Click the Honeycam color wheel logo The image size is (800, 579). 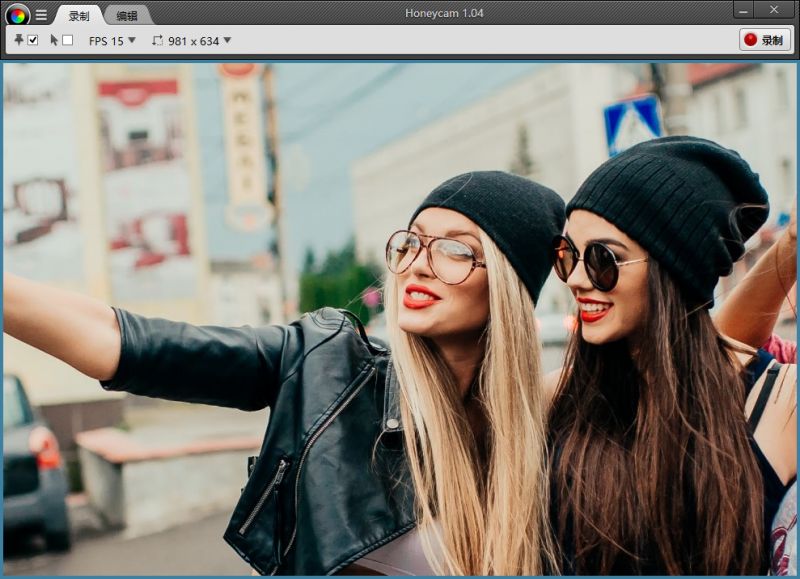(x=17, y=15)
